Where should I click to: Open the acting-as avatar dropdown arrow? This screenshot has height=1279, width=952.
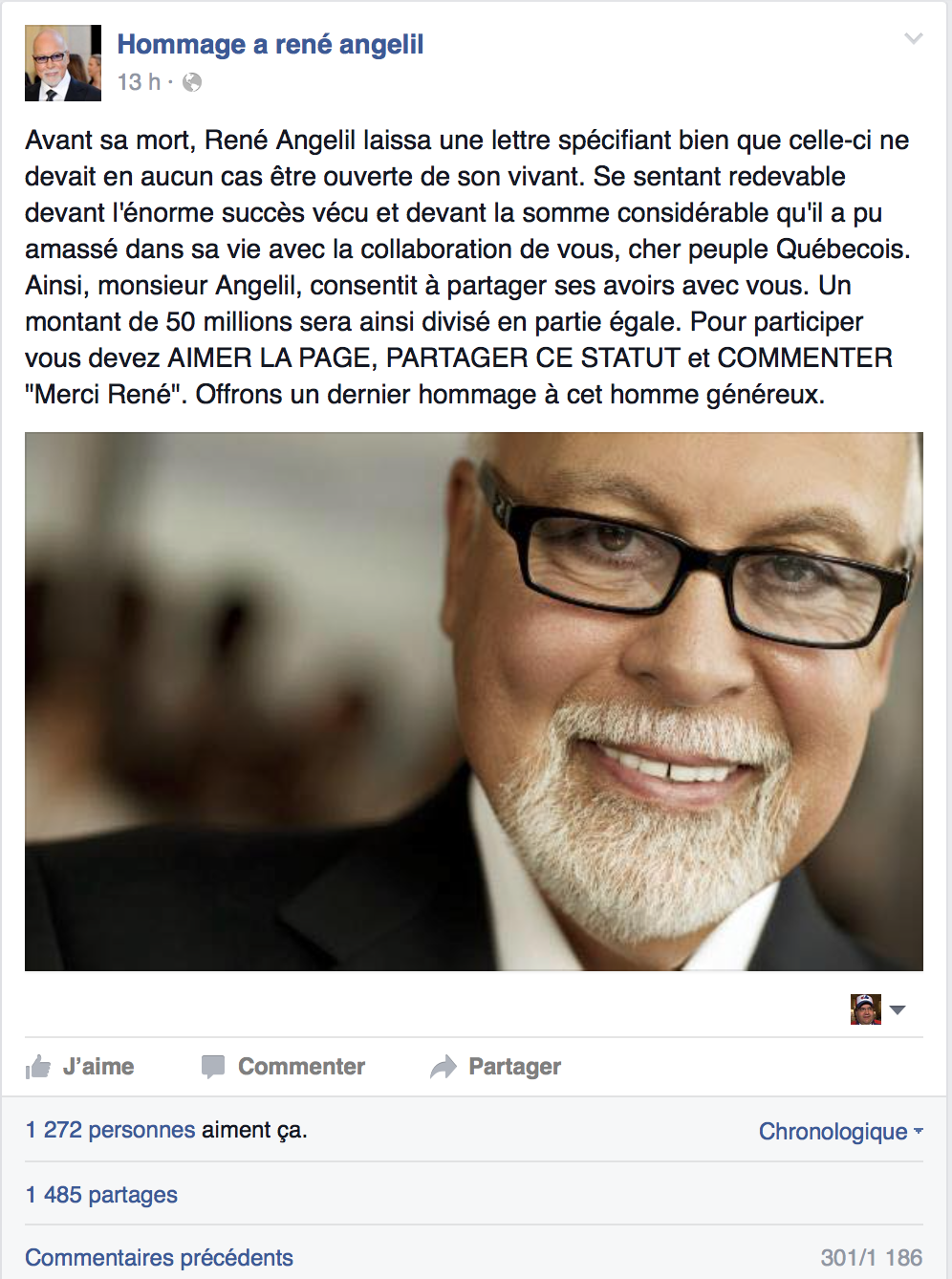[898, 1010]
